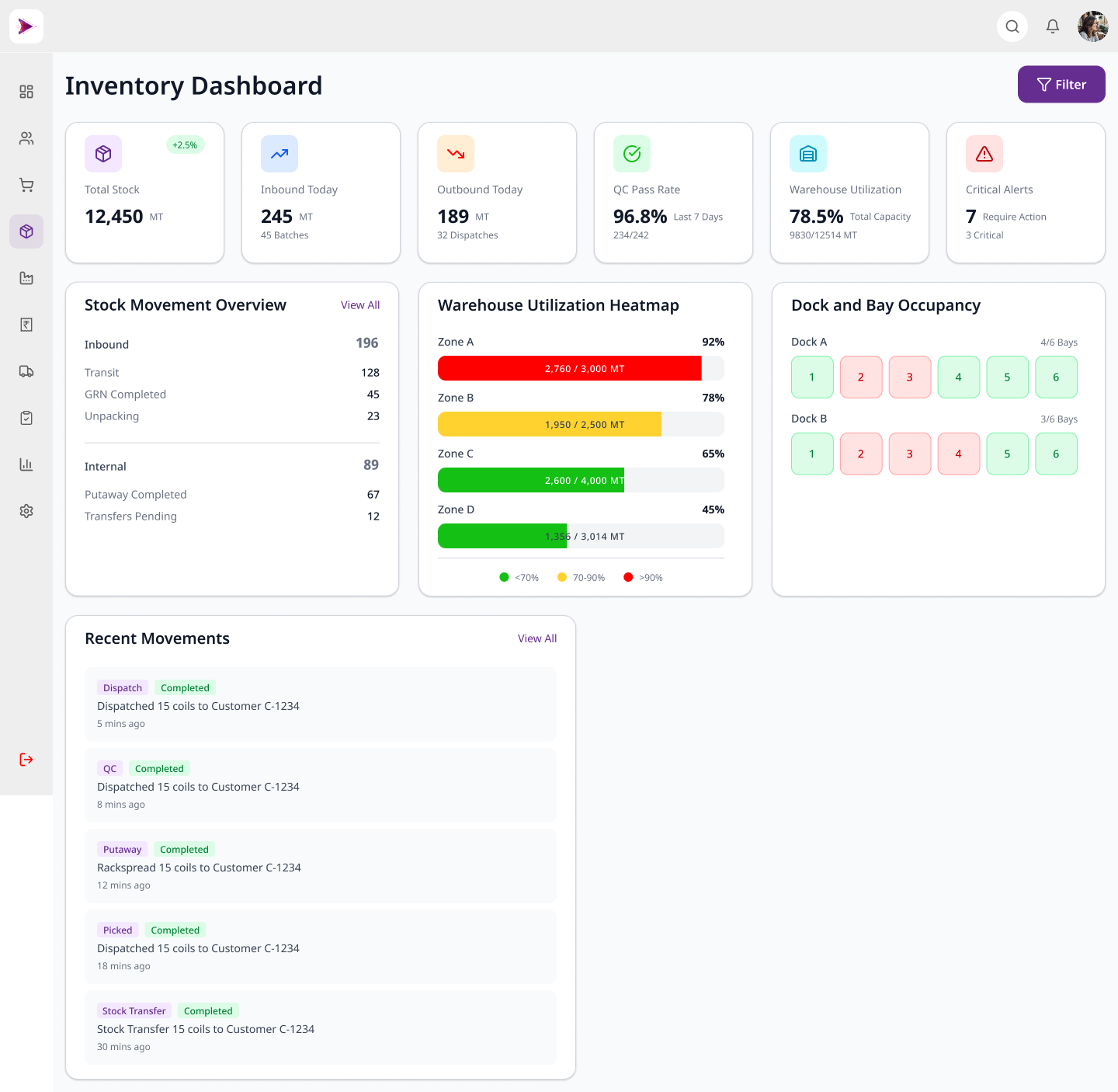Click the Filter button
Image resolution: width=1118 pixels, height=1092 pixels.
[1061, 84]
